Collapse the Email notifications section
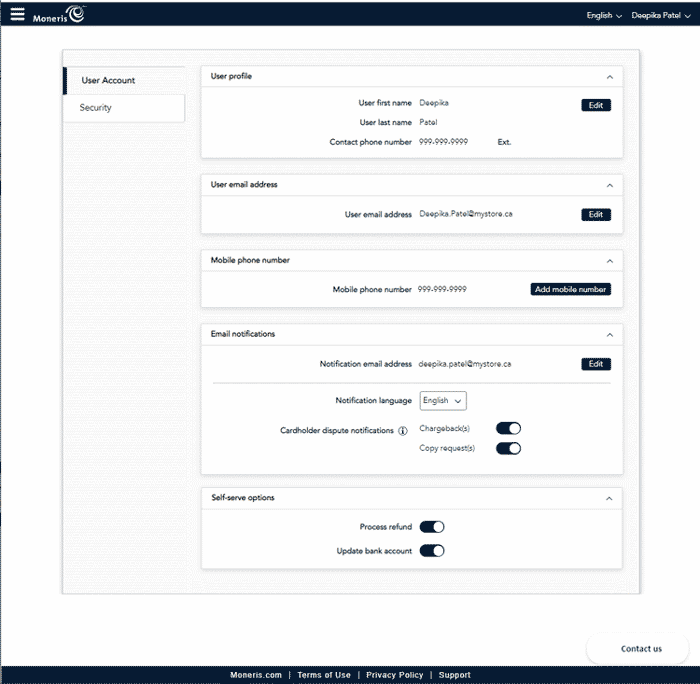The height and width of the screenshot is (684, 700). coord(610,335)
